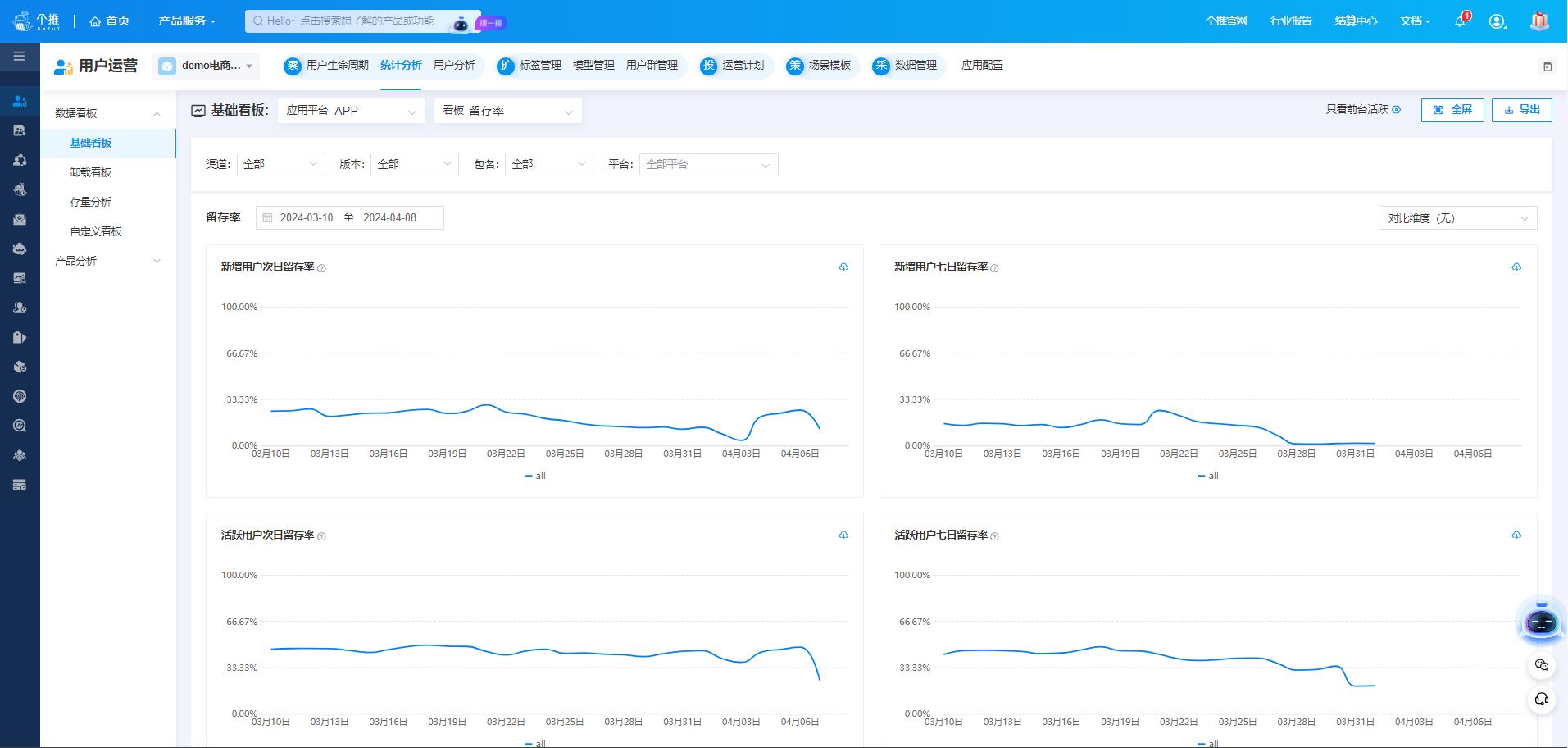Open 版本 filter dropdown
This screenshot has height=748, width=1568.
tap(415, 164)
